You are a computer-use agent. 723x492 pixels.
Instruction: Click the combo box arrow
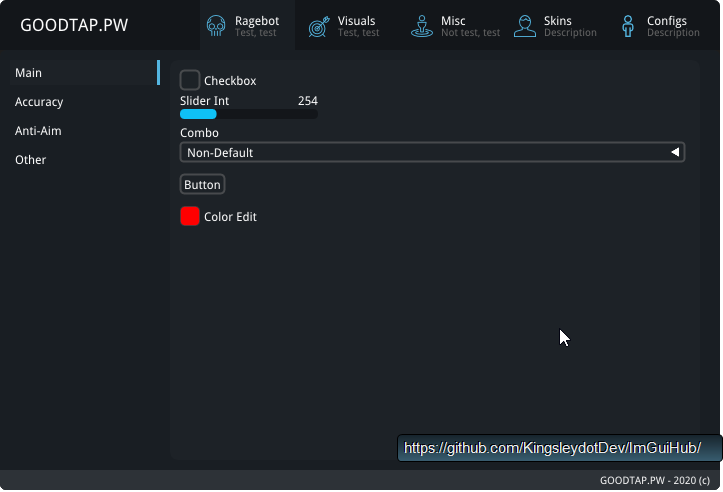675,152
